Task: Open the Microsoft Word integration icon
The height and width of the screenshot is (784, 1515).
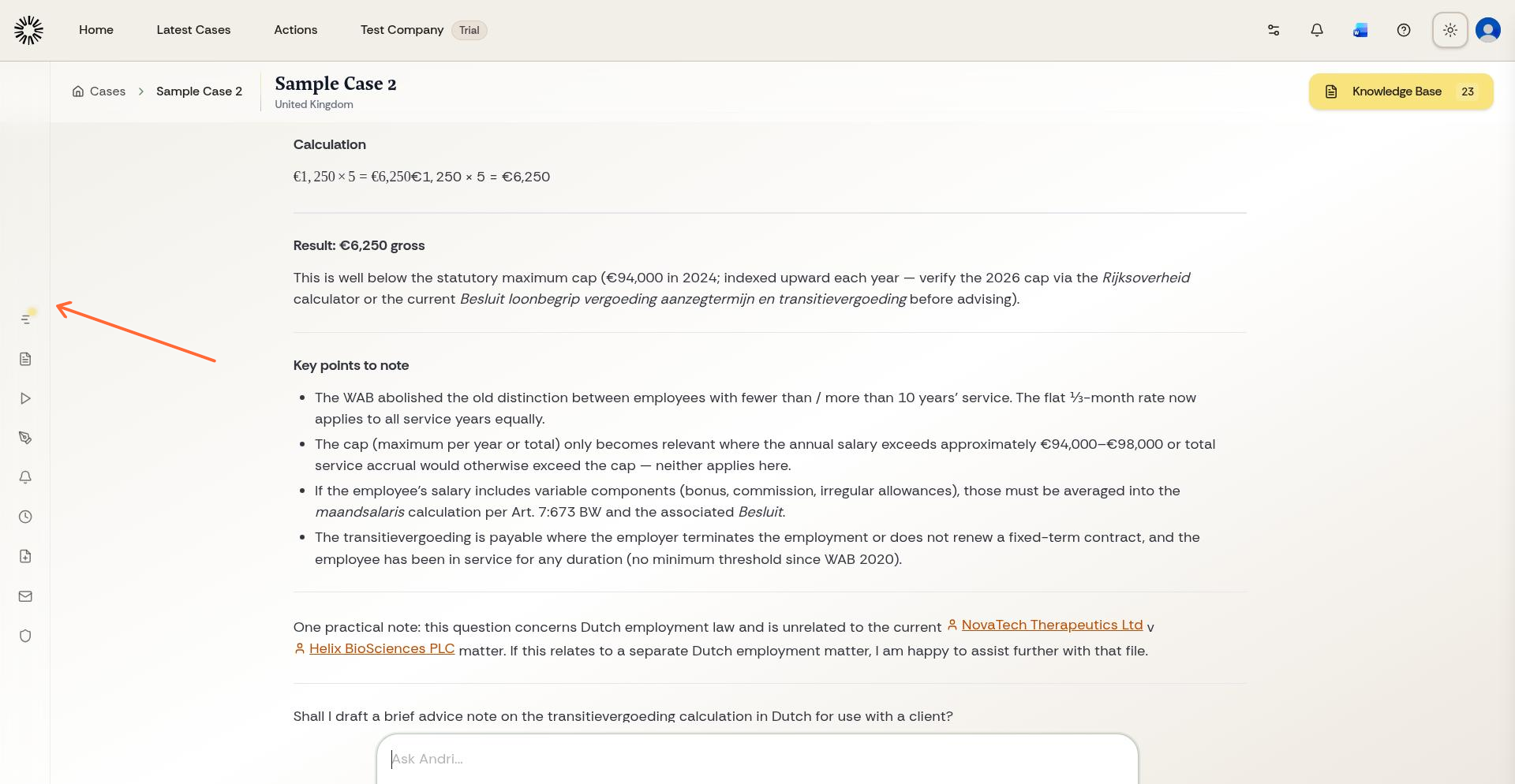Action: 1360,30
